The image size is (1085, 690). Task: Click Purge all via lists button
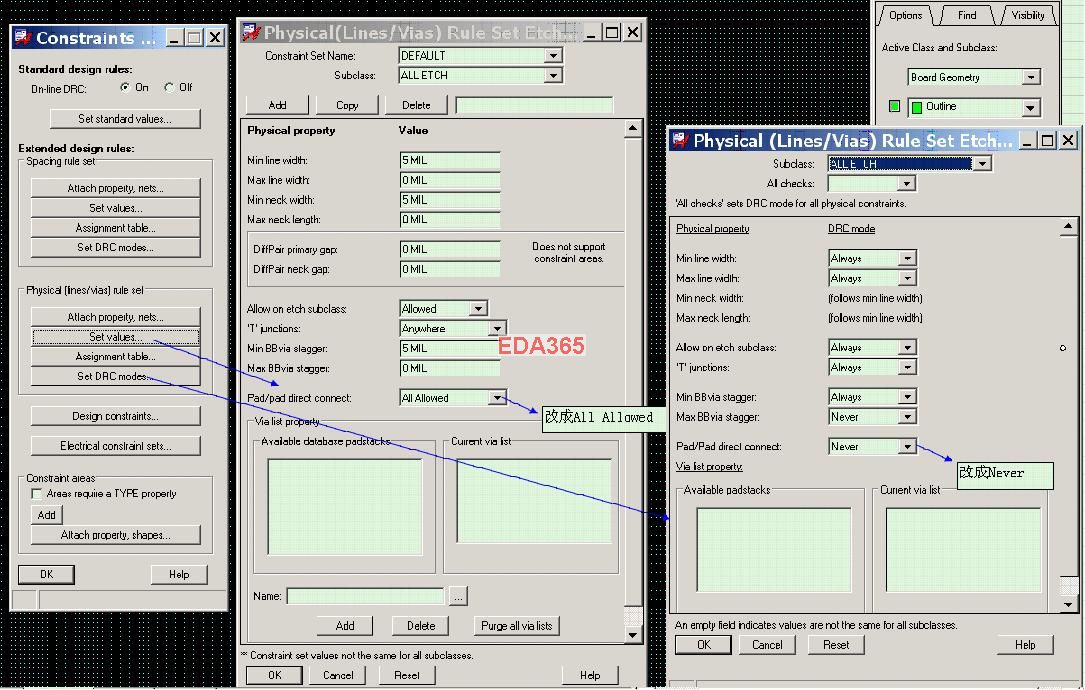click(516, 626)
